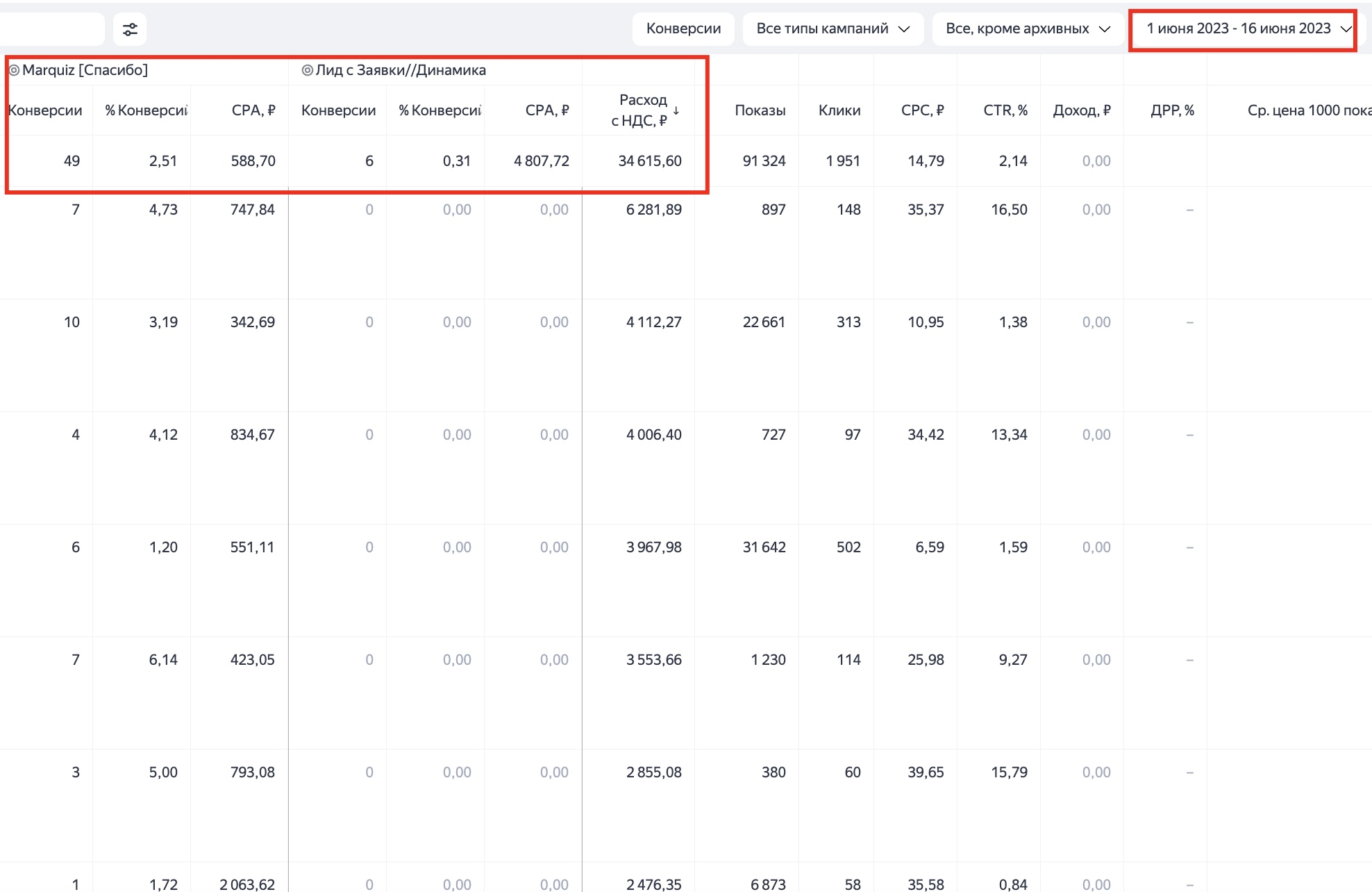Sort by Показы column header
Viewport: 1372px width, 892px height.
[x=760, y=110]
